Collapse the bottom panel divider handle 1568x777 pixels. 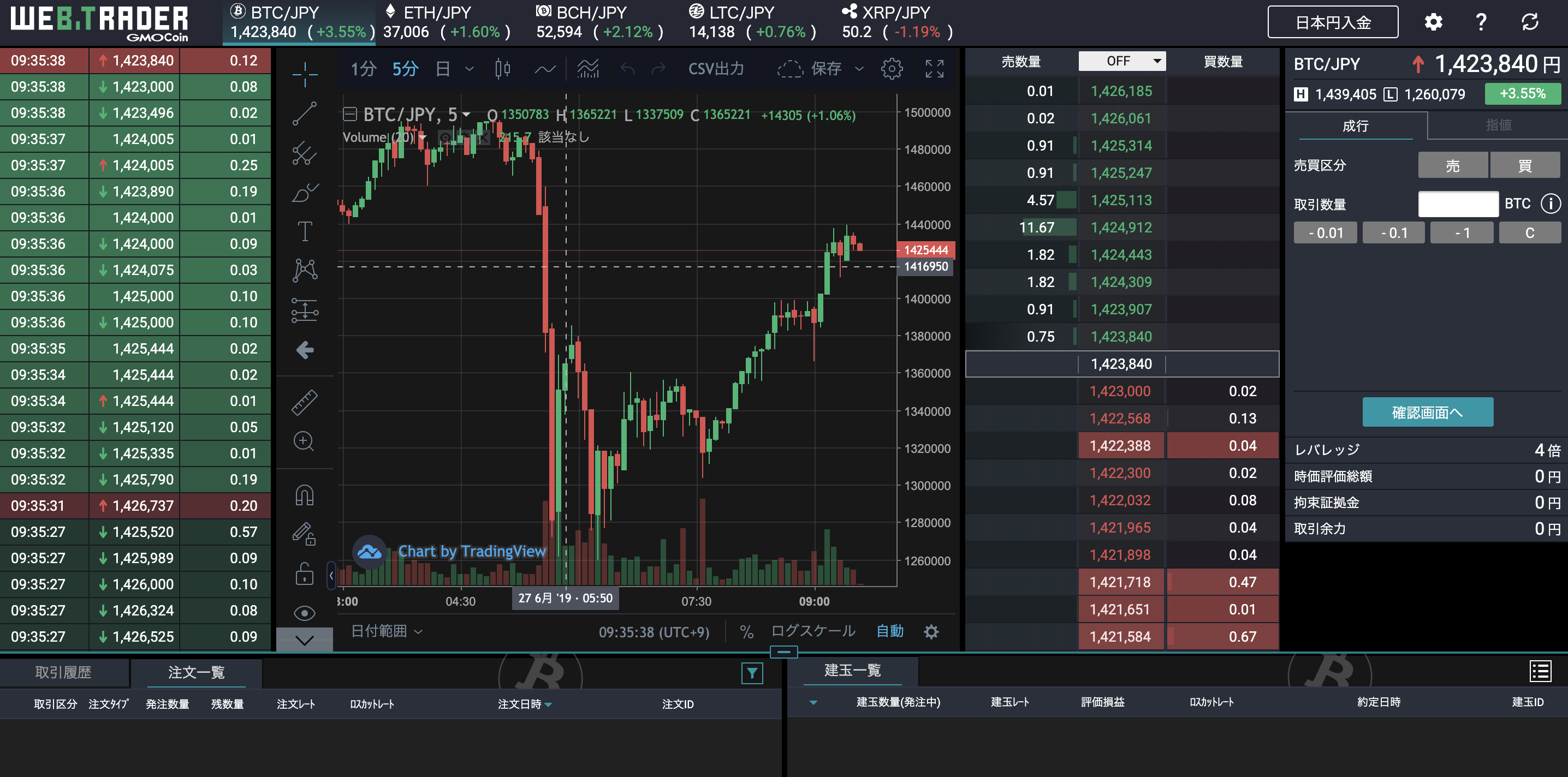coord(784,652)
